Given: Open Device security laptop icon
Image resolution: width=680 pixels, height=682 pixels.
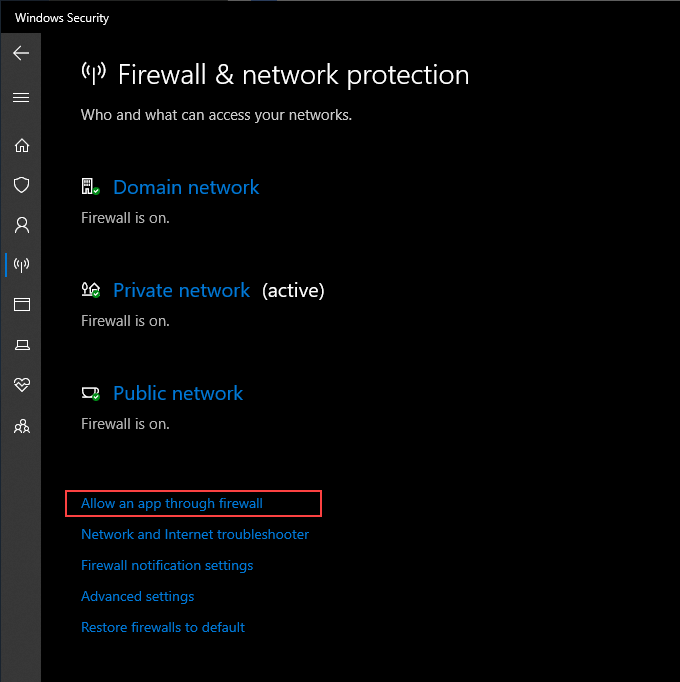Looking at the screenshot, I should [21, 345].
